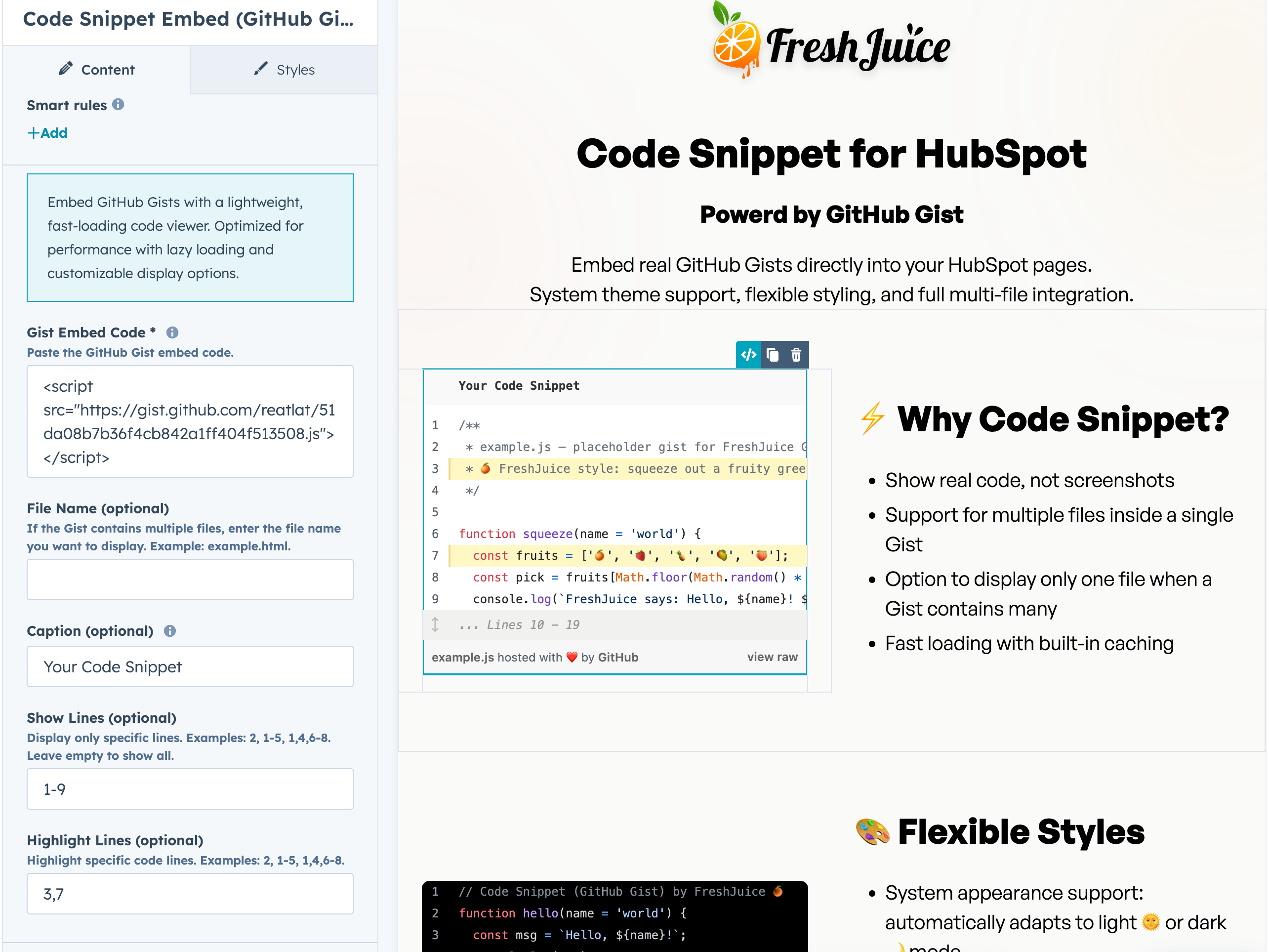This screenshot has height=952, width=1269.
Task: Delete the module with trash icon
Action: [x=796, y=355]
